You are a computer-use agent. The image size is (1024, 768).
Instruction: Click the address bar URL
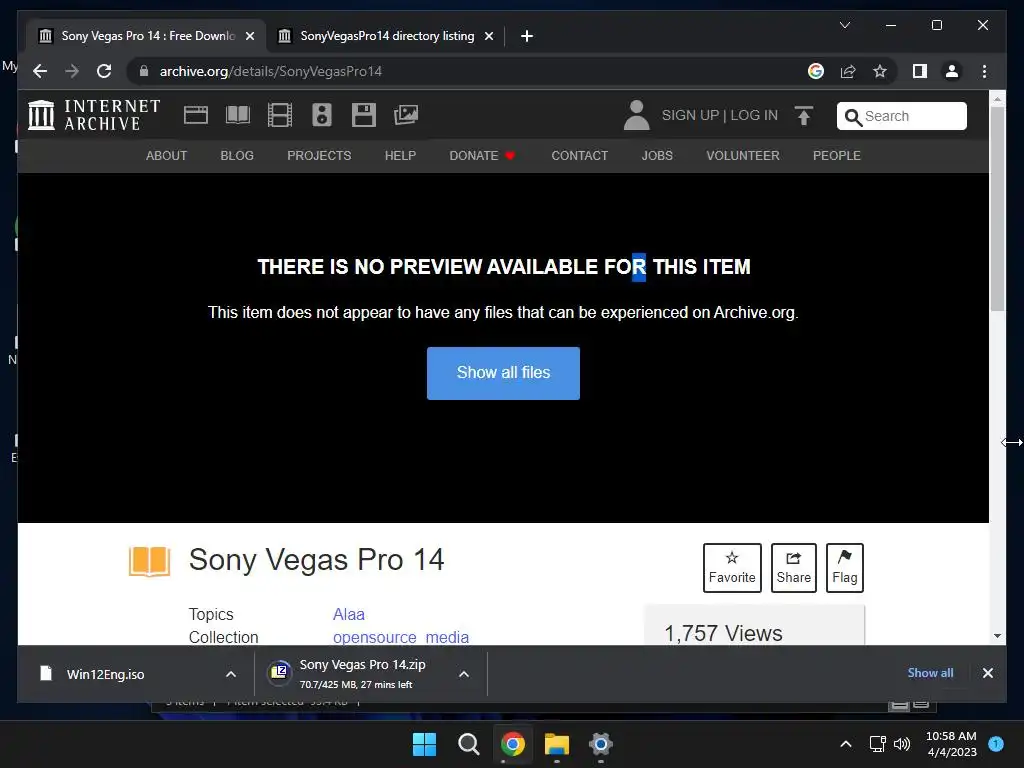pyautogui.click(x=270, y=71)
